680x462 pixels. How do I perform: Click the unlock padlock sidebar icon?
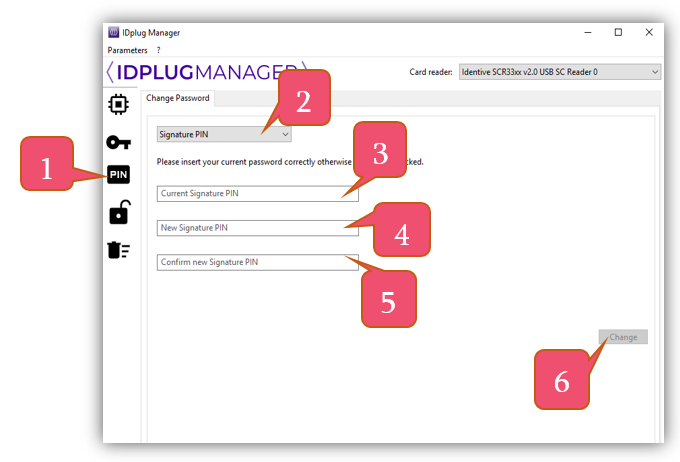(x=118, y=212)
